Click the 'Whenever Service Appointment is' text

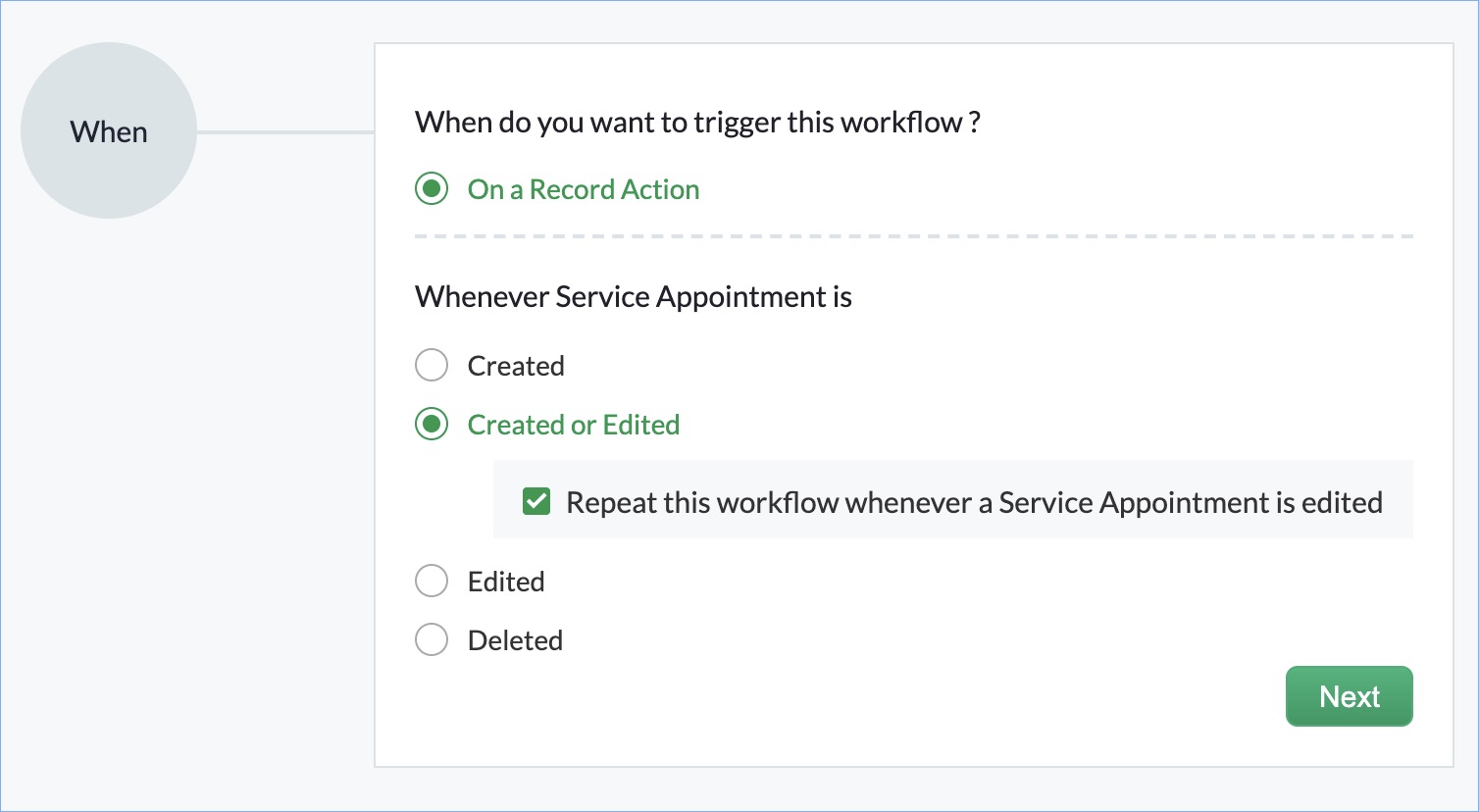pyautogui.click(x=634, y=297)
